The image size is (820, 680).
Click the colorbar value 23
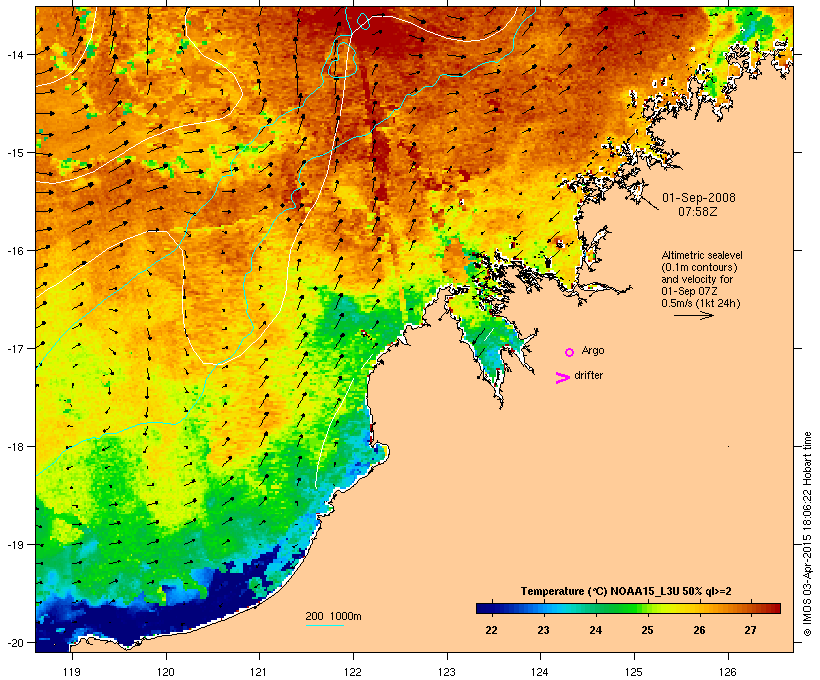click(x=543, y=630)
